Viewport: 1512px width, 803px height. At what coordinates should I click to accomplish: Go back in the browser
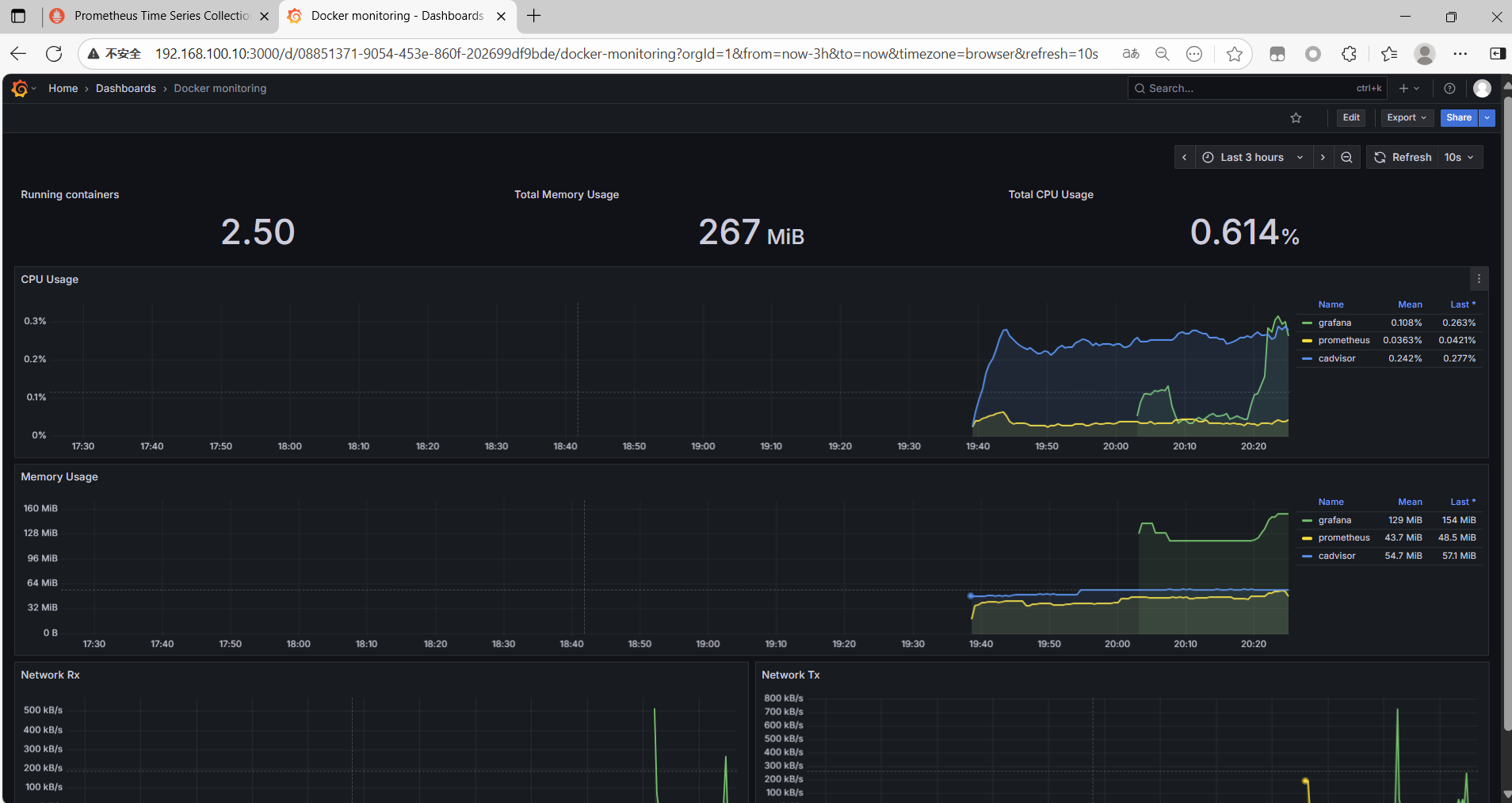click(x=18, y=54)
